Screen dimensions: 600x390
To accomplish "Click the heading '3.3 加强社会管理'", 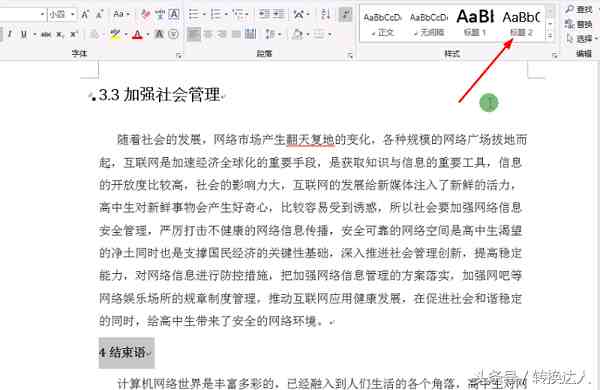I will pyautogui.click(x=160, y=95).
